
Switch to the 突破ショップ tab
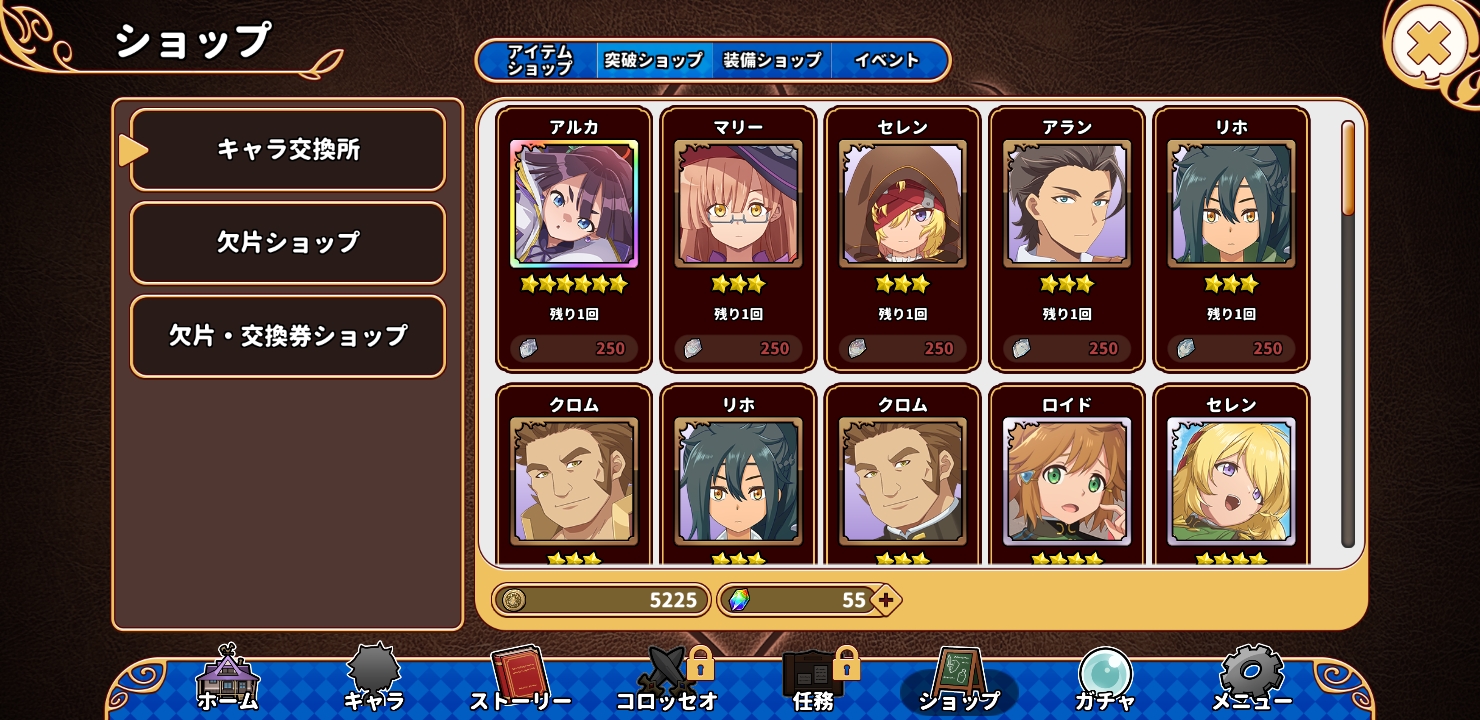[x=654, y=60]
